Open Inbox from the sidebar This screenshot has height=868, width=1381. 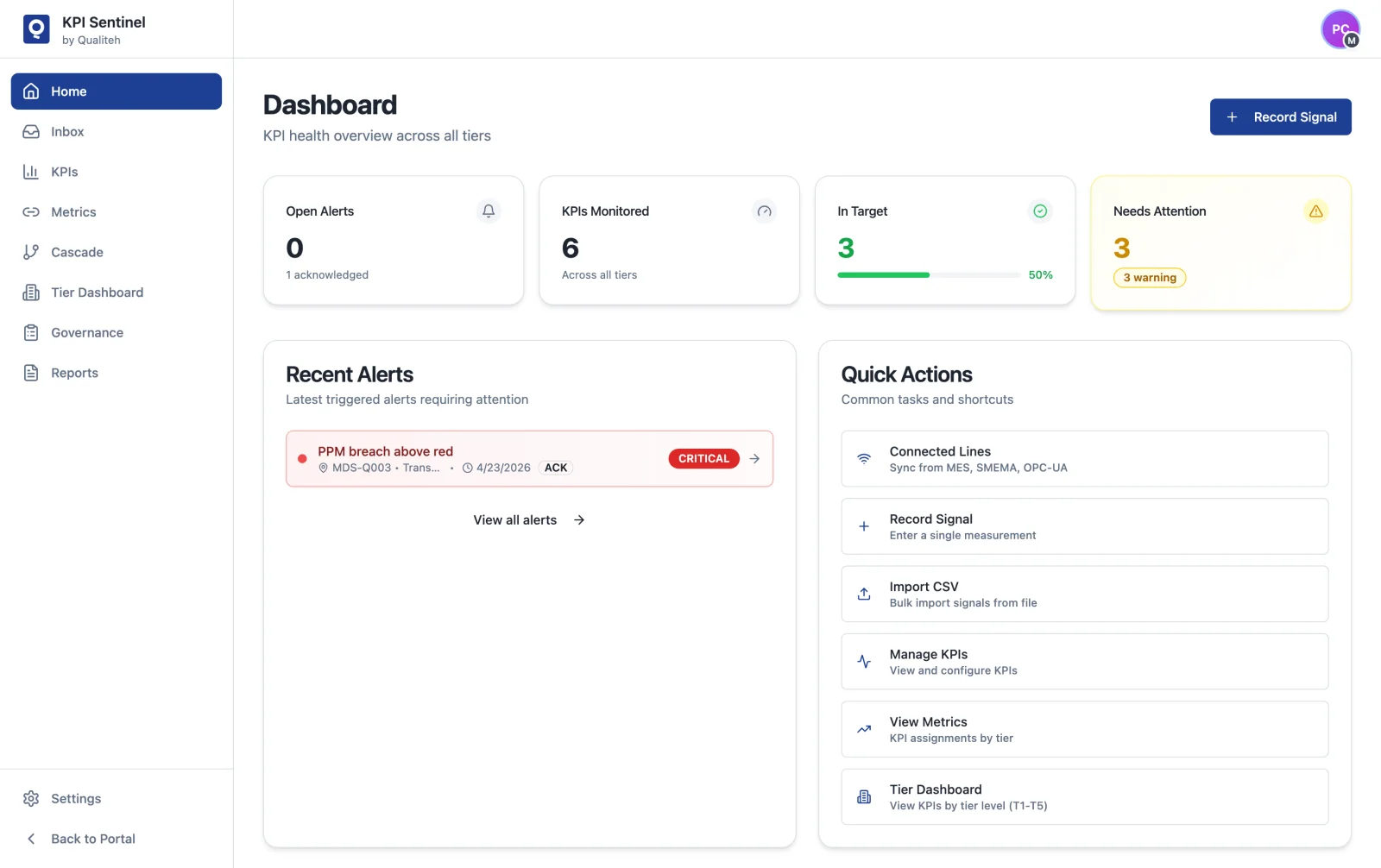[x=117, y=132]
